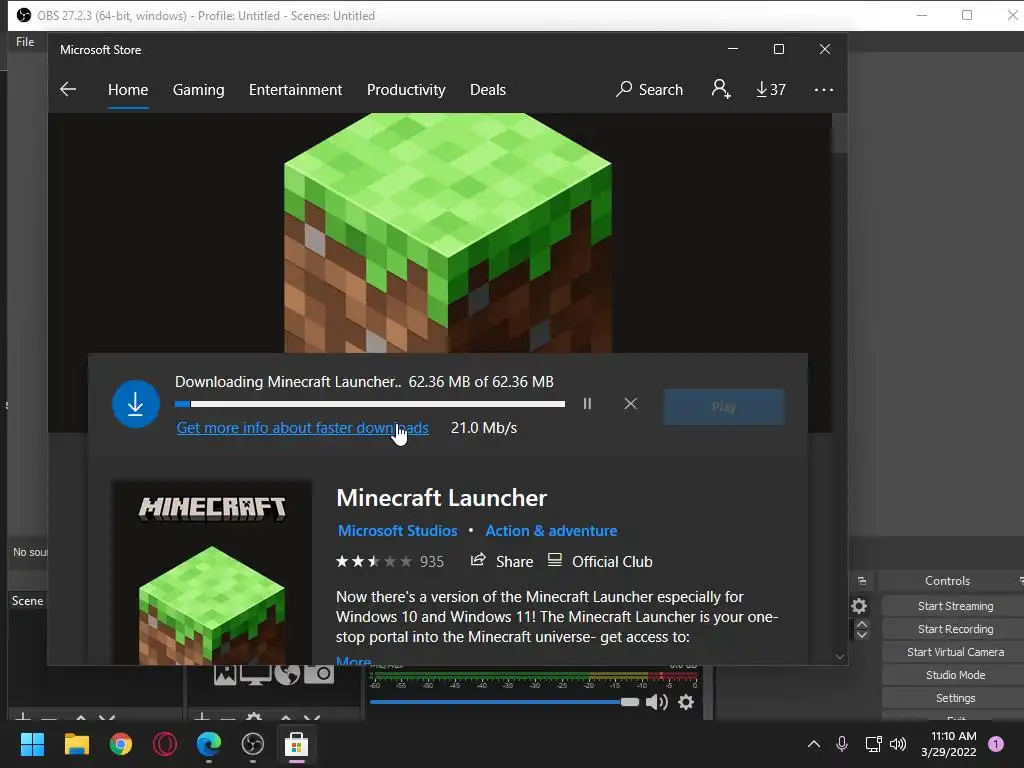
Task: Open File Explorer from the taskbar
Action: [76, 744]
